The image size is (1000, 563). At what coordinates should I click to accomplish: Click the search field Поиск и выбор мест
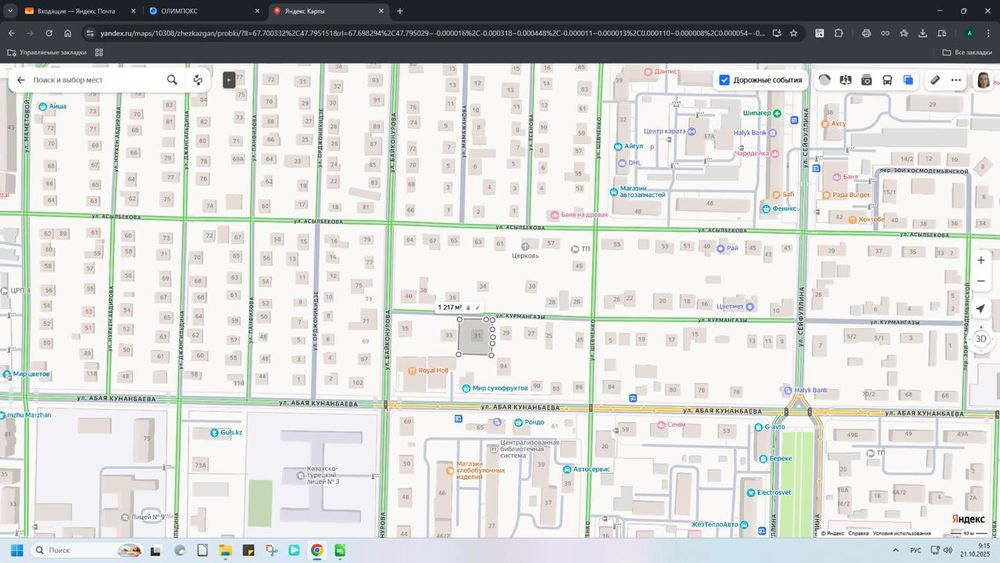point(95,80)
